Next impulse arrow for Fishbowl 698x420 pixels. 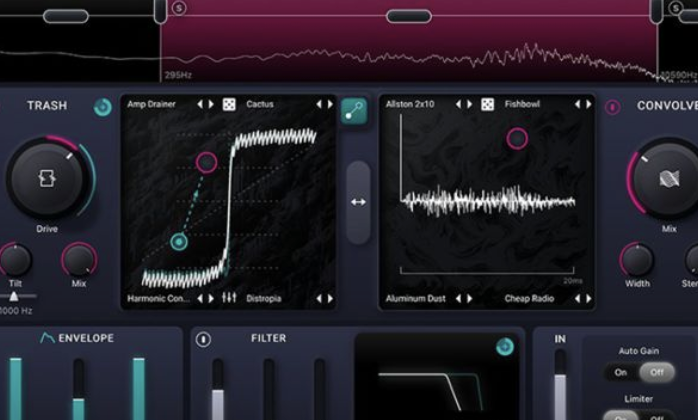coord(588,104)
